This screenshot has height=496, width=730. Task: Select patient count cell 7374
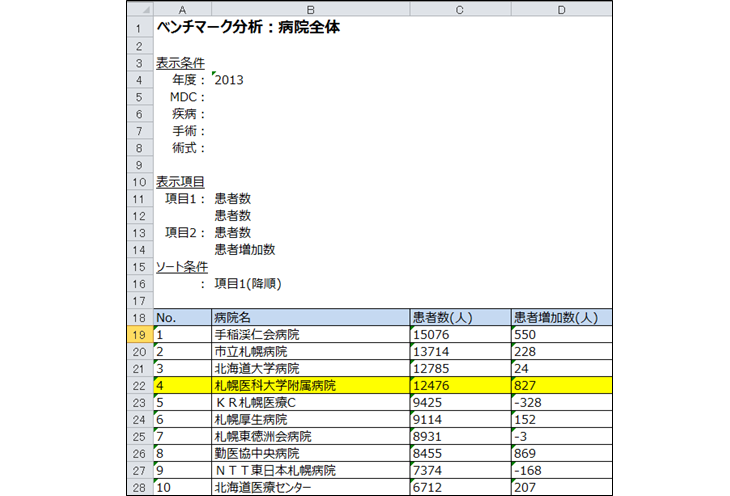[460, 471]
